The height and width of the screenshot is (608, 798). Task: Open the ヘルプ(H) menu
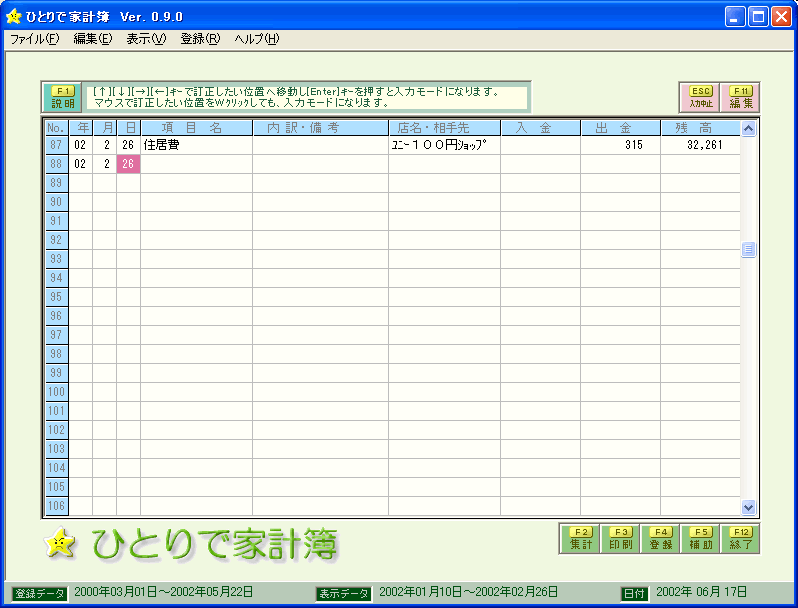tap(256, 39)
